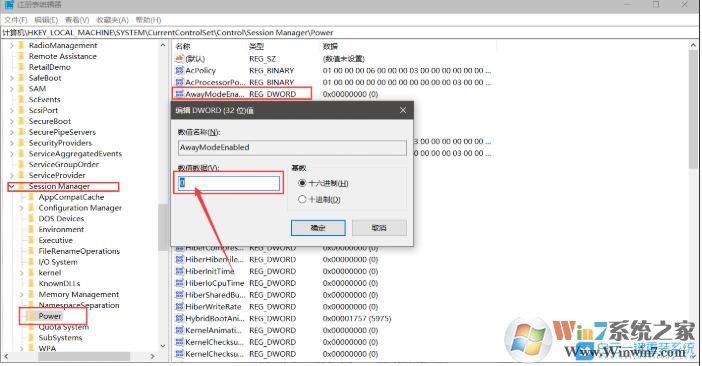
Task: Select the WPA tree item
Action: pos(47,348)
